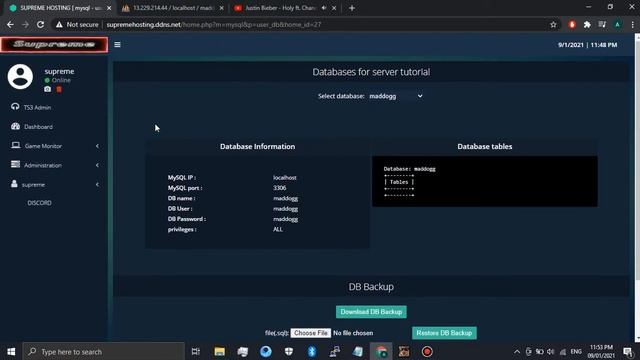640x360 pixels.
Task: Open the volume tray icon
Action: coord(551,351)
